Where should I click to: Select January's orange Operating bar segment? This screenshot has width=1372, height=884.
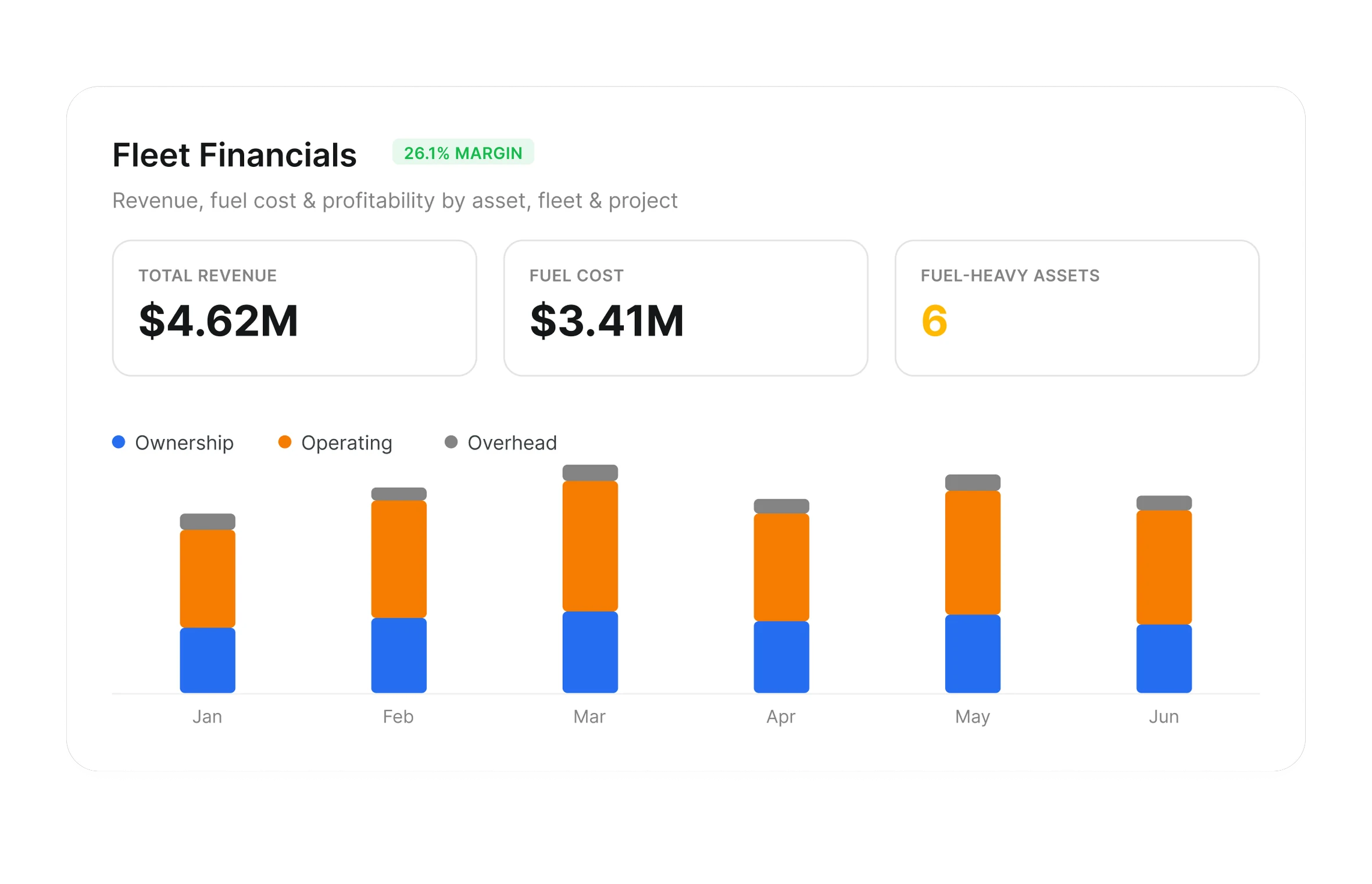coord(208,578)
